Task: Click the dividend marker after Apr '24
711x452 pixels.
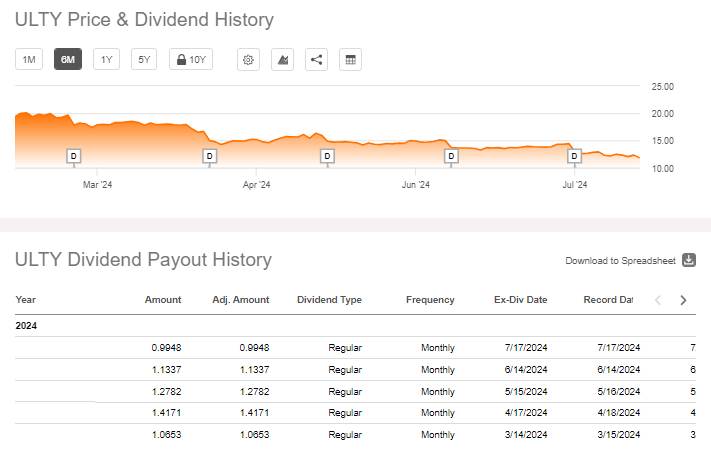Action: [327, 156]
